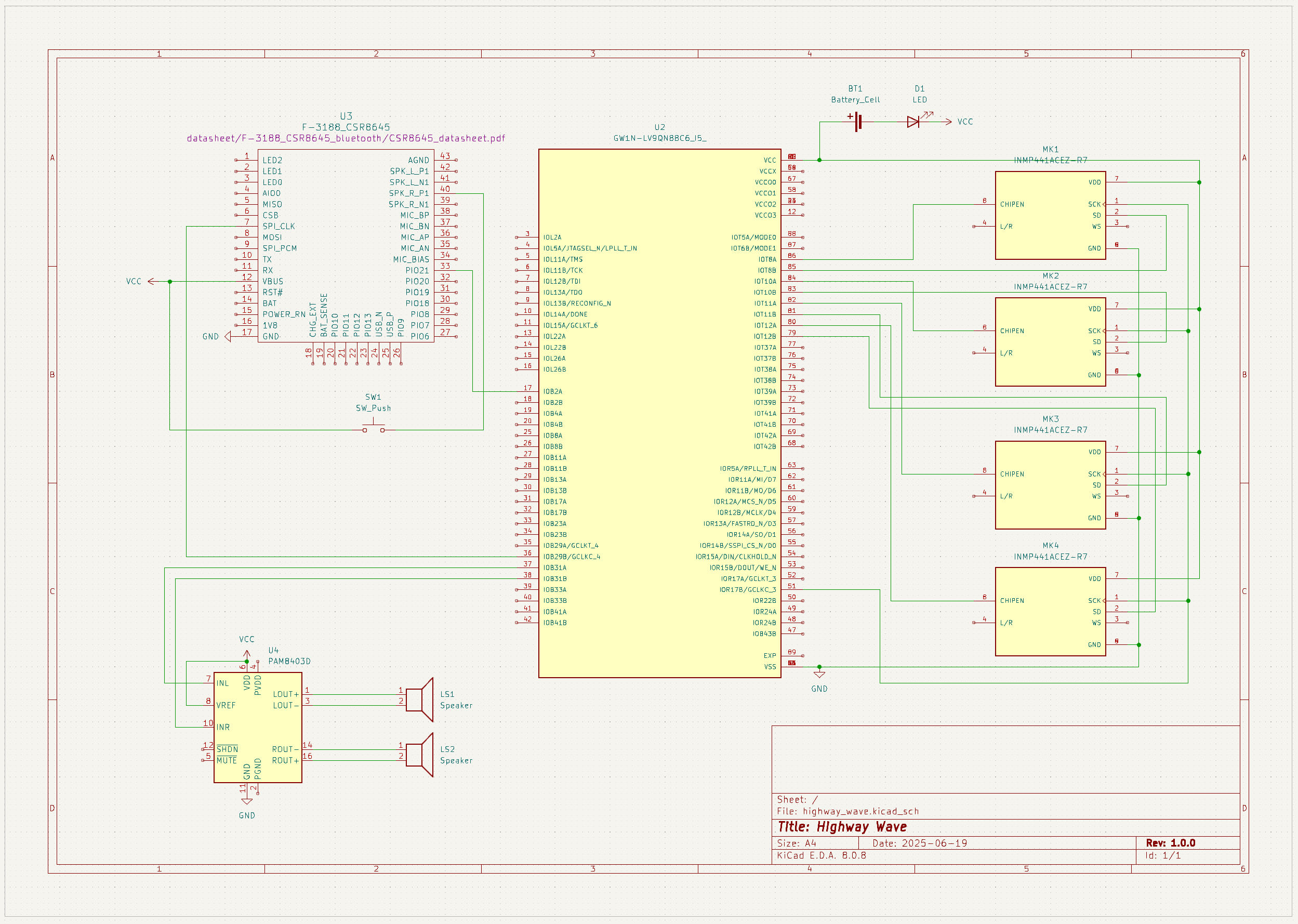
Task: Select the MK2 microphone block
Action: click(x=1050, y=342)
